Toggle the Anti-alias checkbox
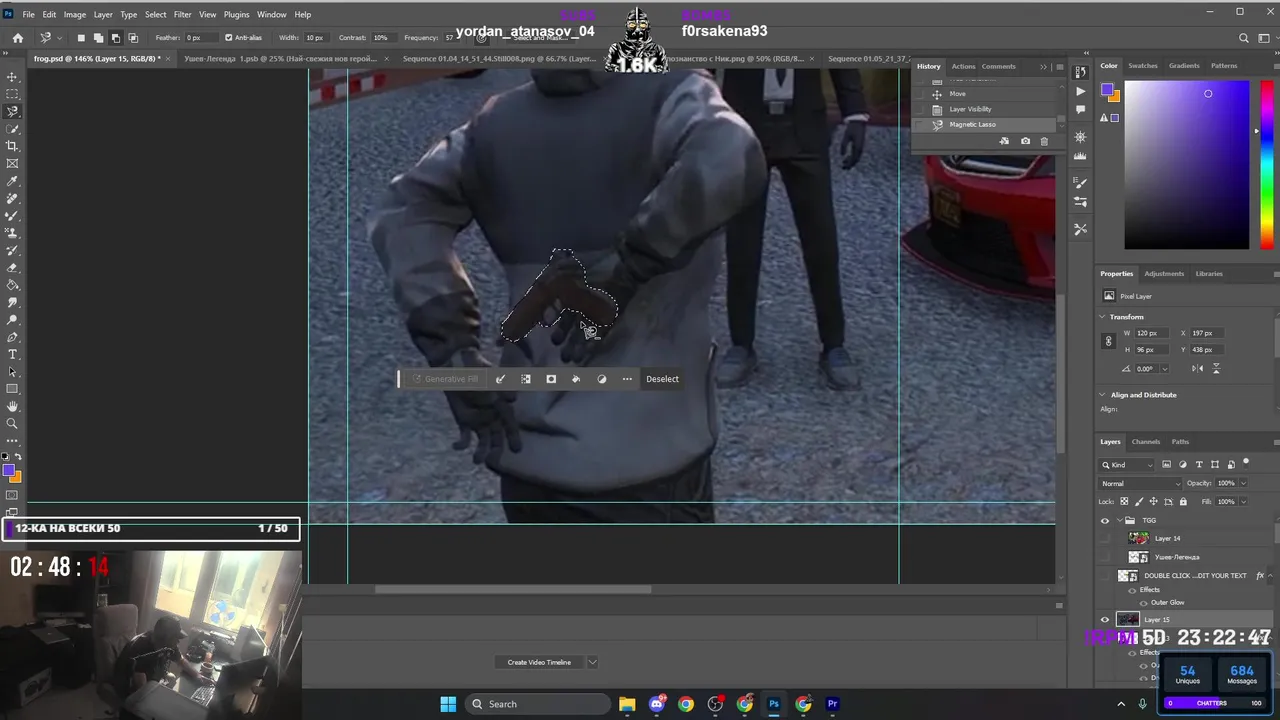The width and height of the screenshot is (1280, 720). click(229, 38)
